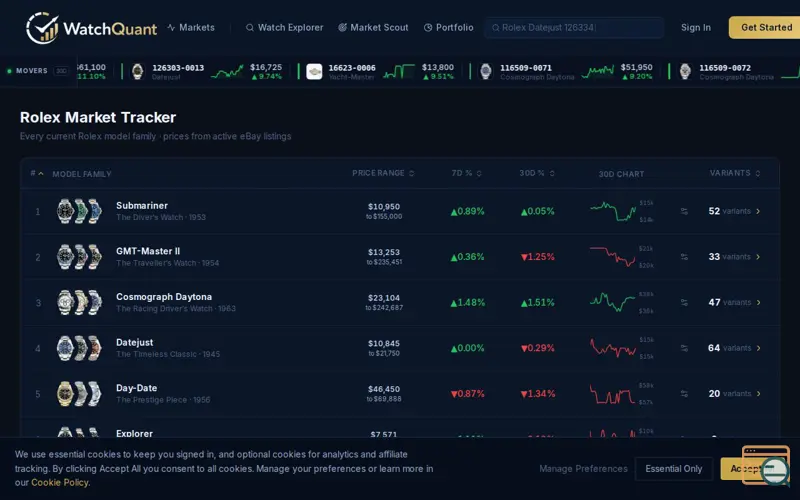Click the Day-Date 30D sparkline chart
This screenshot has height=500, width=800.
(613, 394)
